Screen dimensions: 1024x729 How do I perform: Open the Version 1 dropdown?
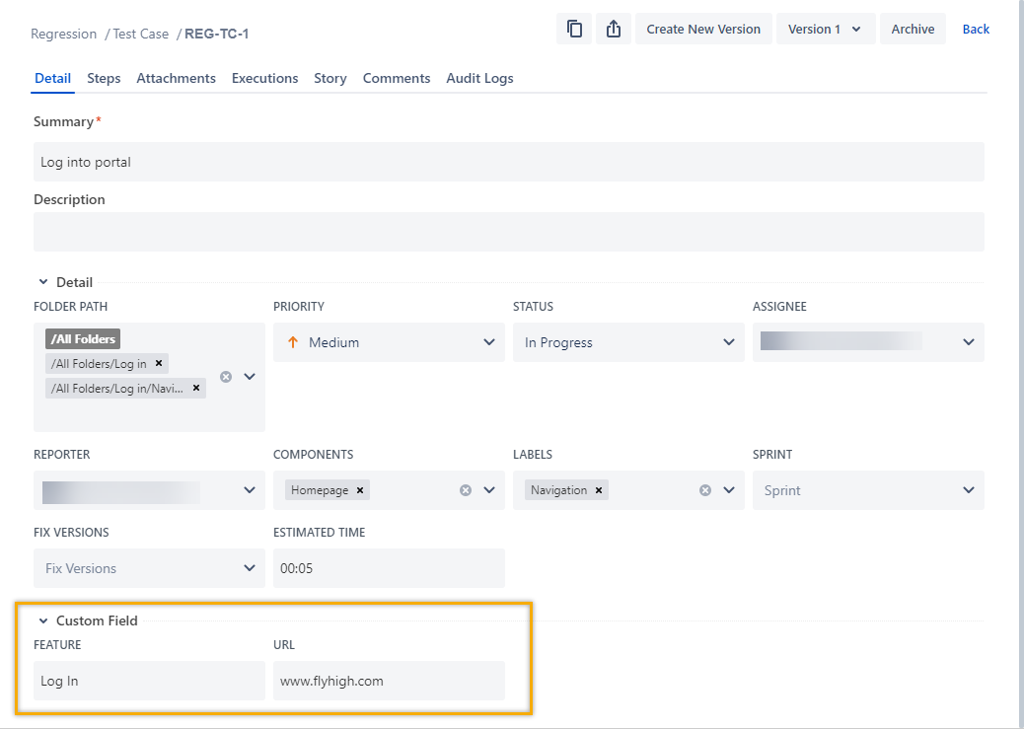(825, 29)
